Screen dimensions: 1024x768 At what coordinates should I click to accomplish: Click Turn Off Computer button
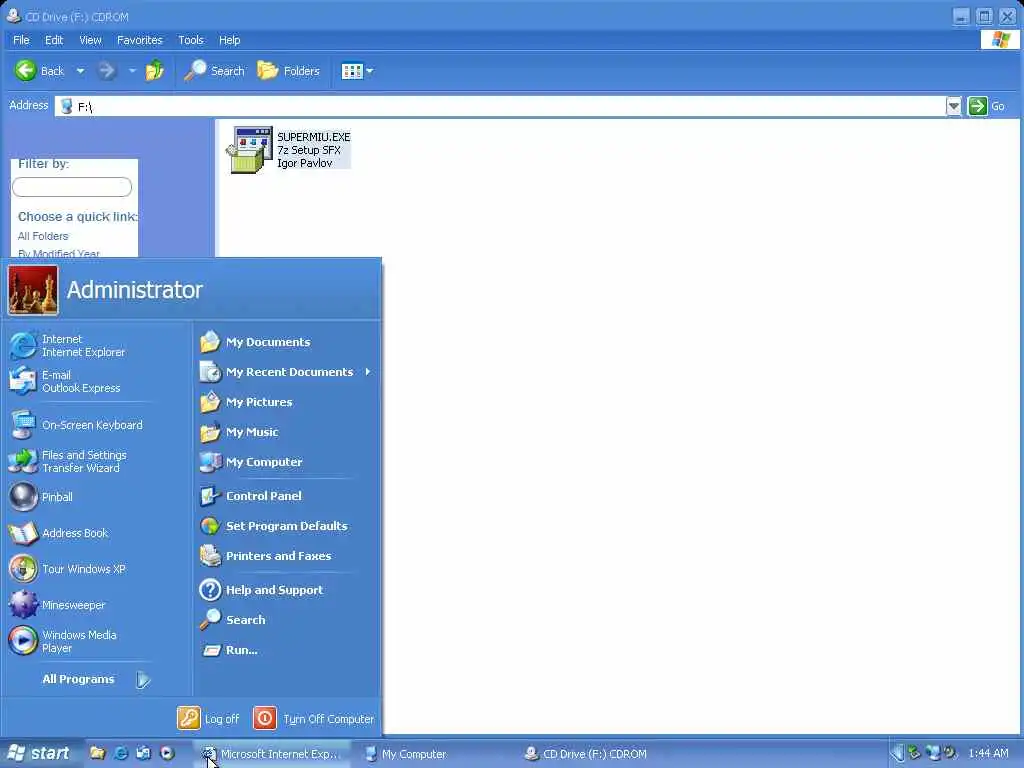pos(313,718)
